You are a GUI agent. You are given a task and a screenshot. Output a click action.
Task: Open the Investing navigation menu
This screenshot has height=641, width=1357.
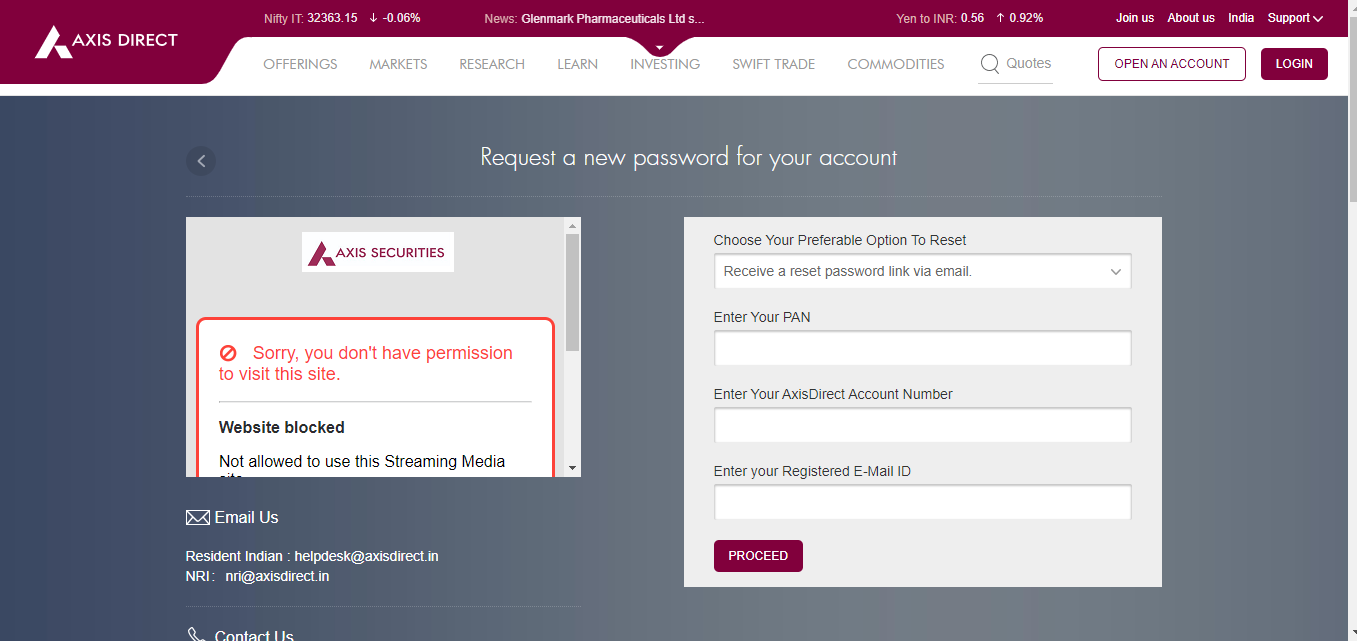pos(665,64)
